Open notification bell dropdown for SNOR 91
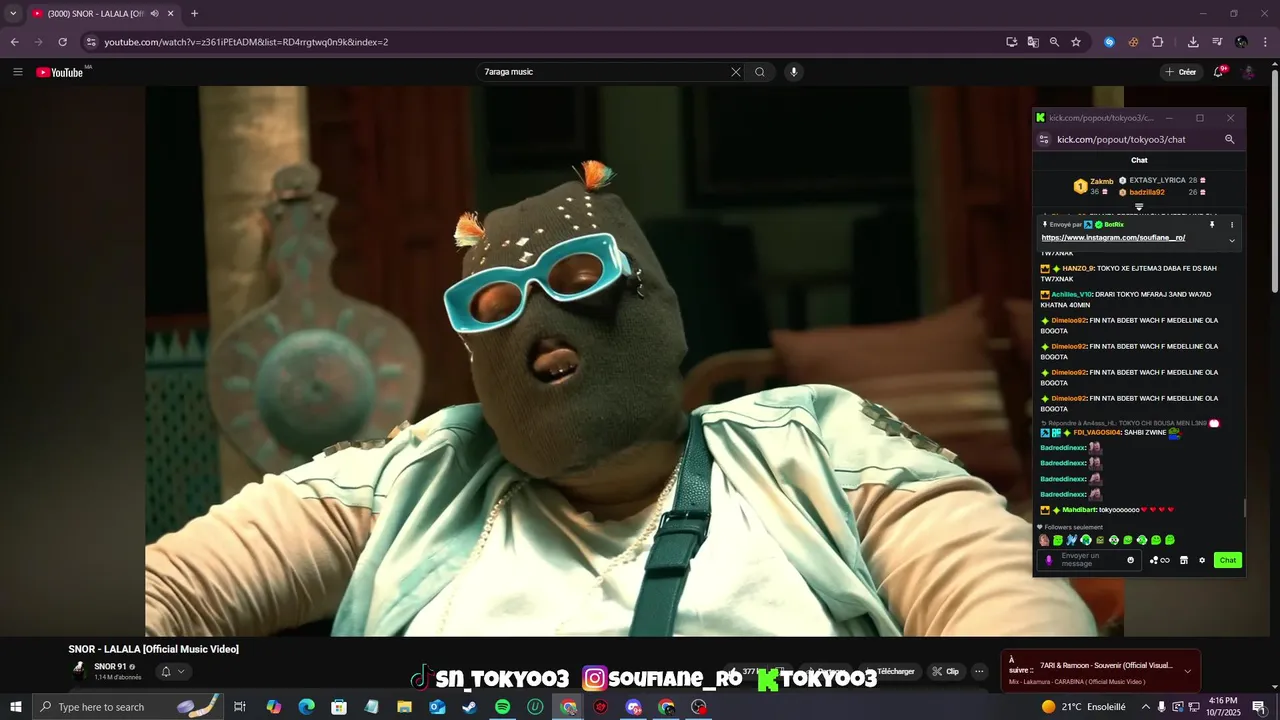This screenshot has width=1280, height=720. pyautogui.click(x=172, y=671)
